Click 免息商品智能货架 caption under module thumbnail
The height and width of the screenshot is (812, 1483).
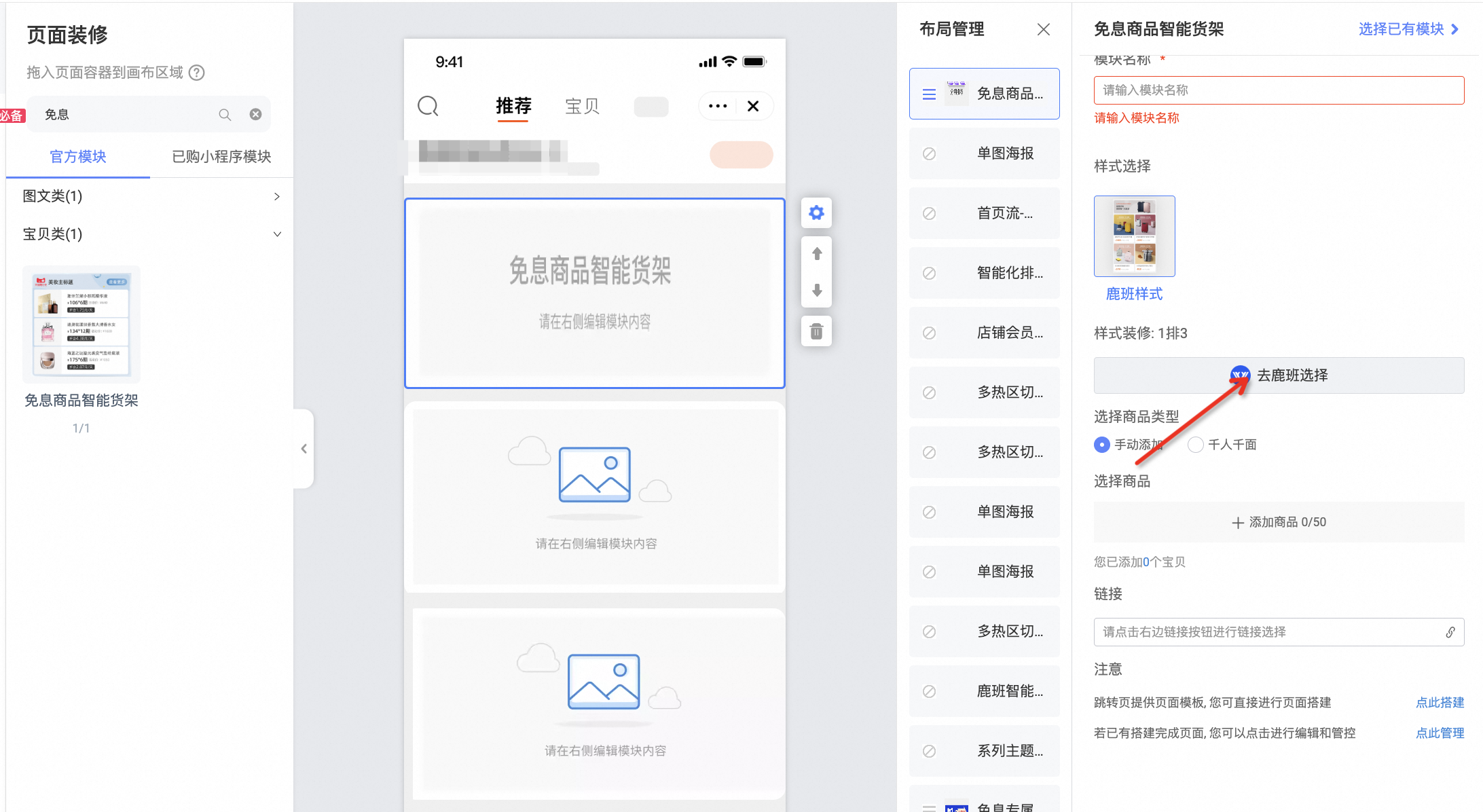coord(81,401)
